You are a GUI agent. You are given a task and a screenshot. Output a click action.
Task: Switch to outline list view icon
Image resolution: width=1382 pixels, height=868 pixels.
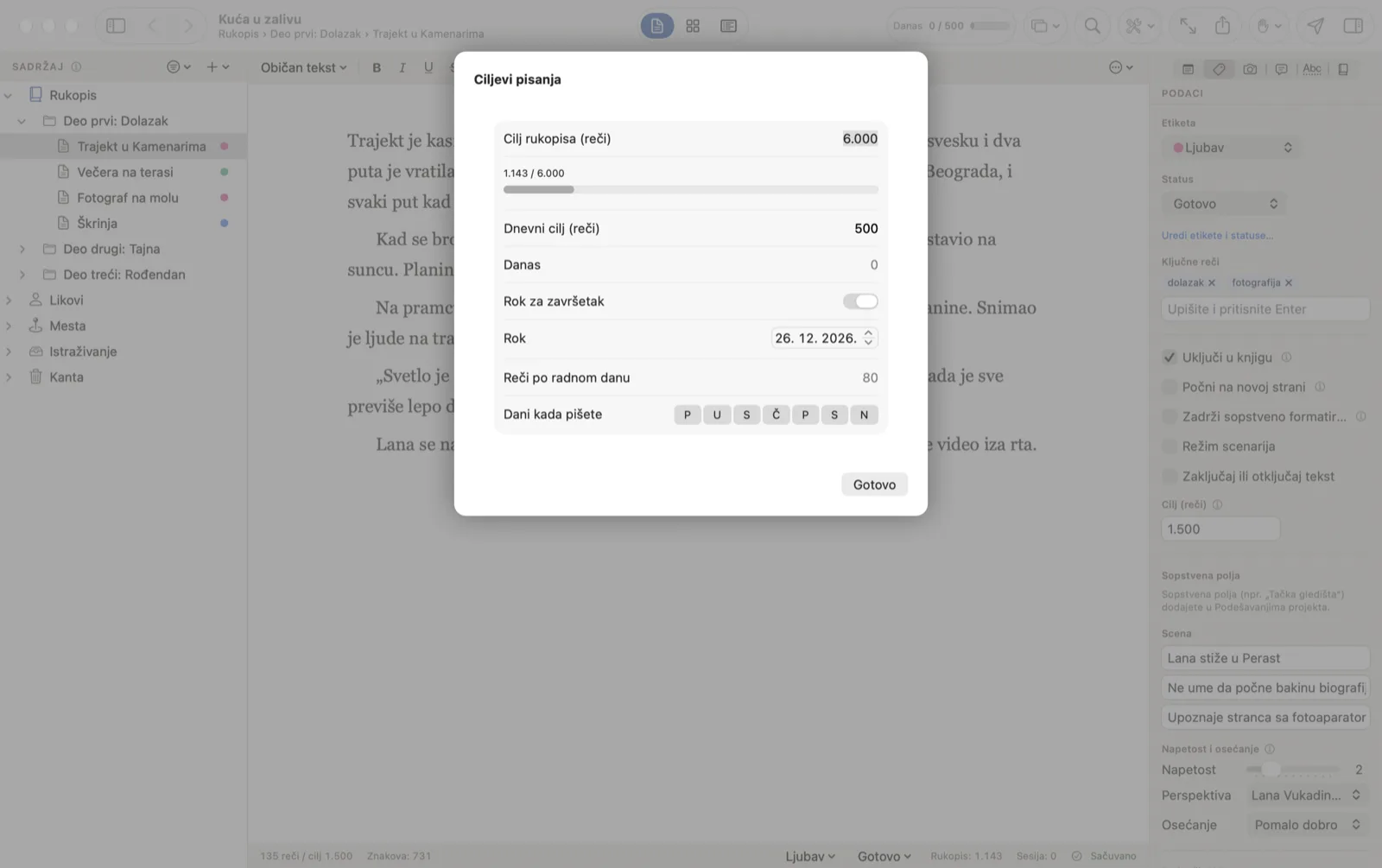729,26
